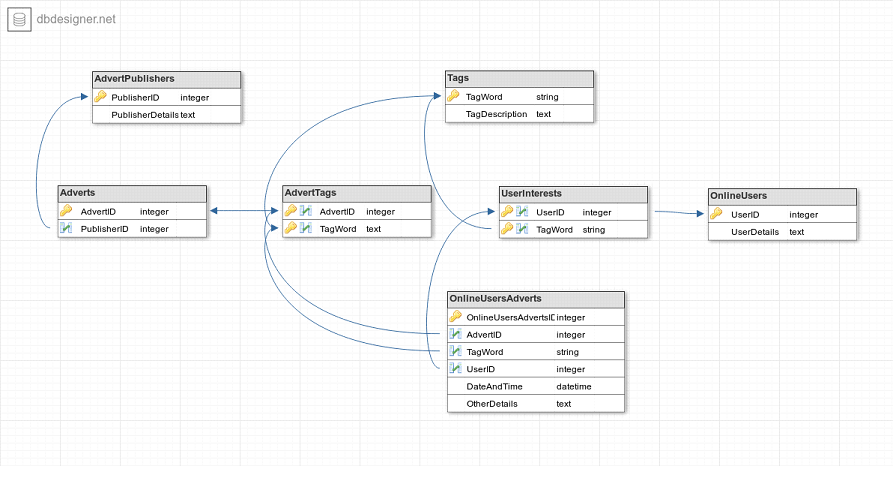
Task: Click the foreign key icon beside TagWord in AdvertTags
Action: click(x=306, y=228)
